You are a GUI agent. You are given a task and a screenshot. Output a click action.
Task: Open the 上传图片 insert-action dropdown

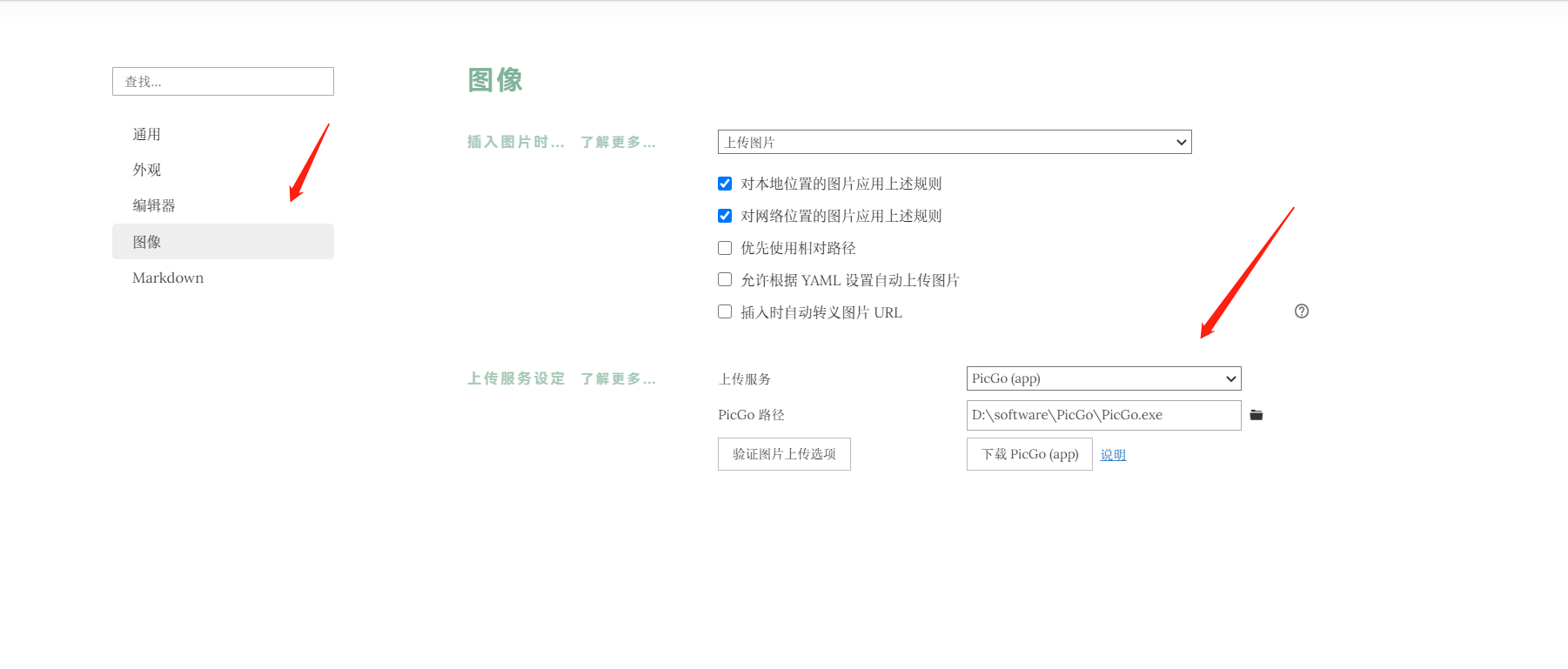pos(955,142)
